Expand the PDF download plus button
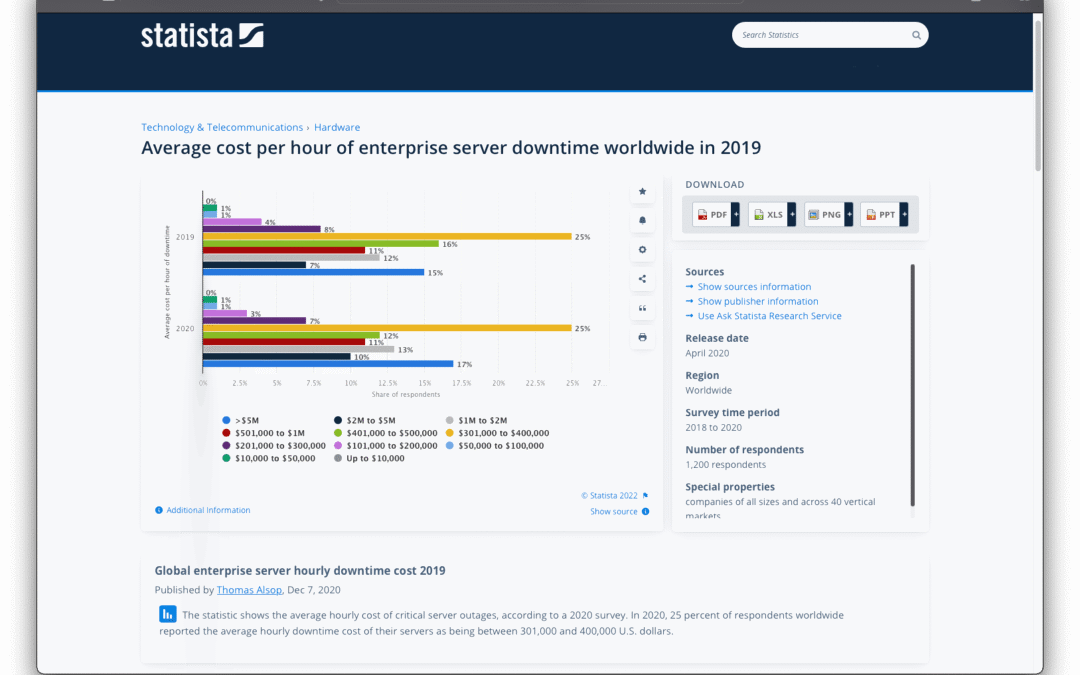1080x675 pixels. [735, 215]
